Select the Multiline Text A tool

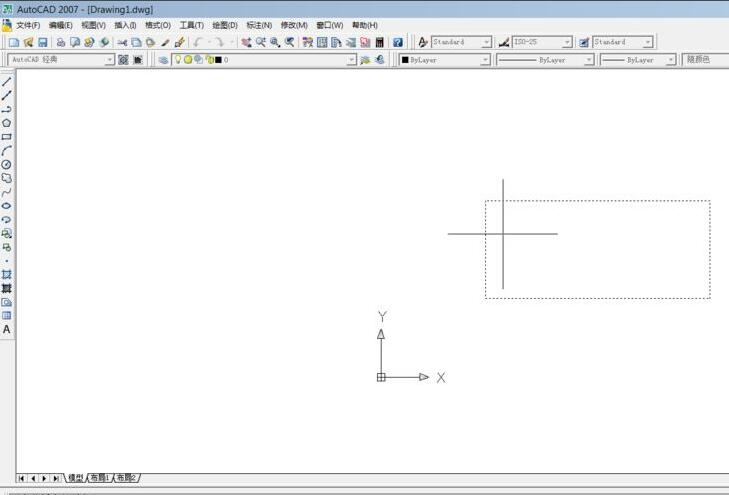pos(7,330)
